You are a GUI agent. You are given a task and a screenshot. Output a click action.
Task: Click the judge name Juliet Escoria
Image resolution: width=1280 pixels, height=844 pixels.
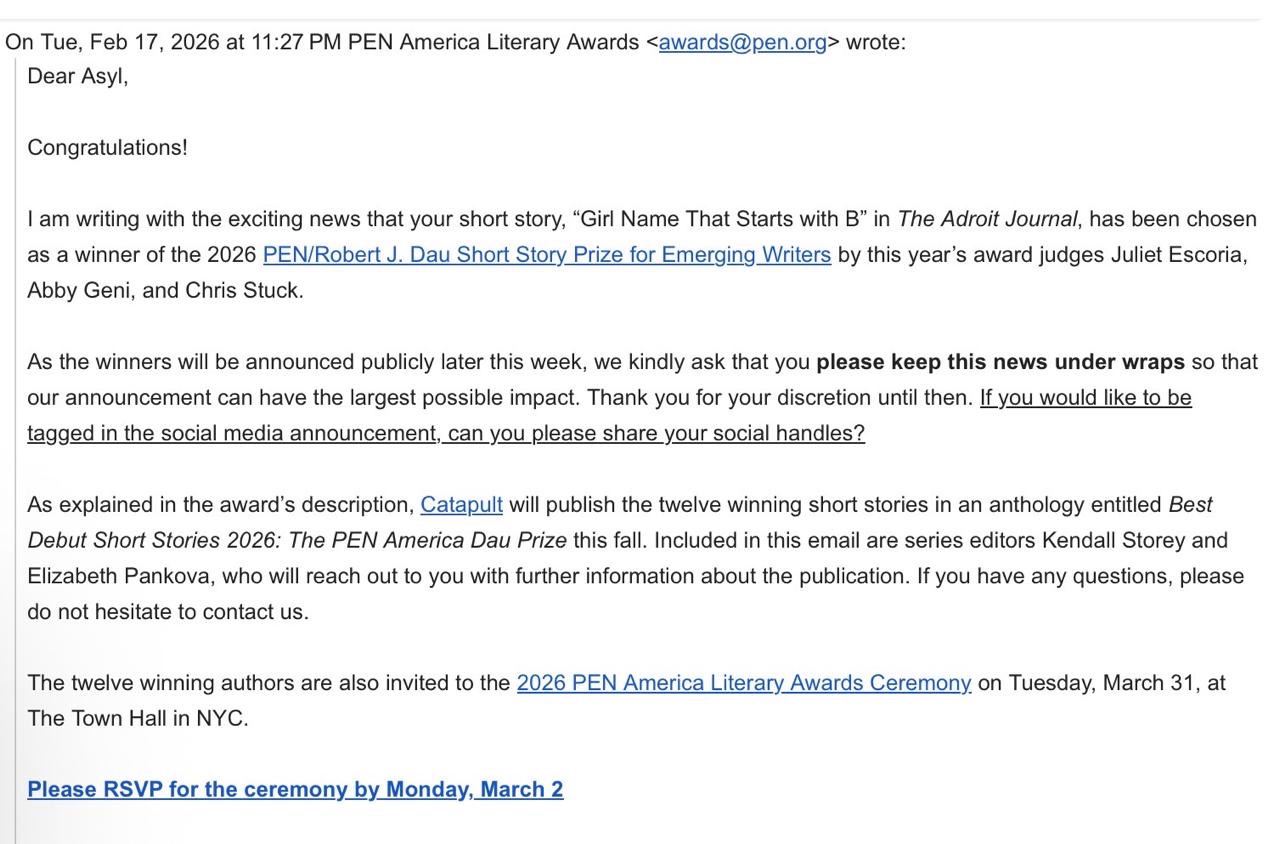1177,255
